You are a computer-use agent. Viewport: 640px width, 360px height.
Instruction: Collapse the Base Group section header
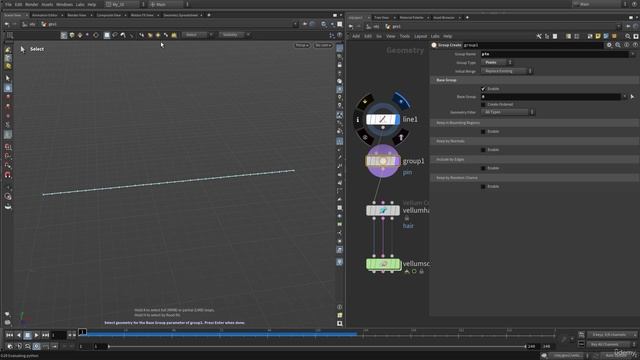click(535, 80)
